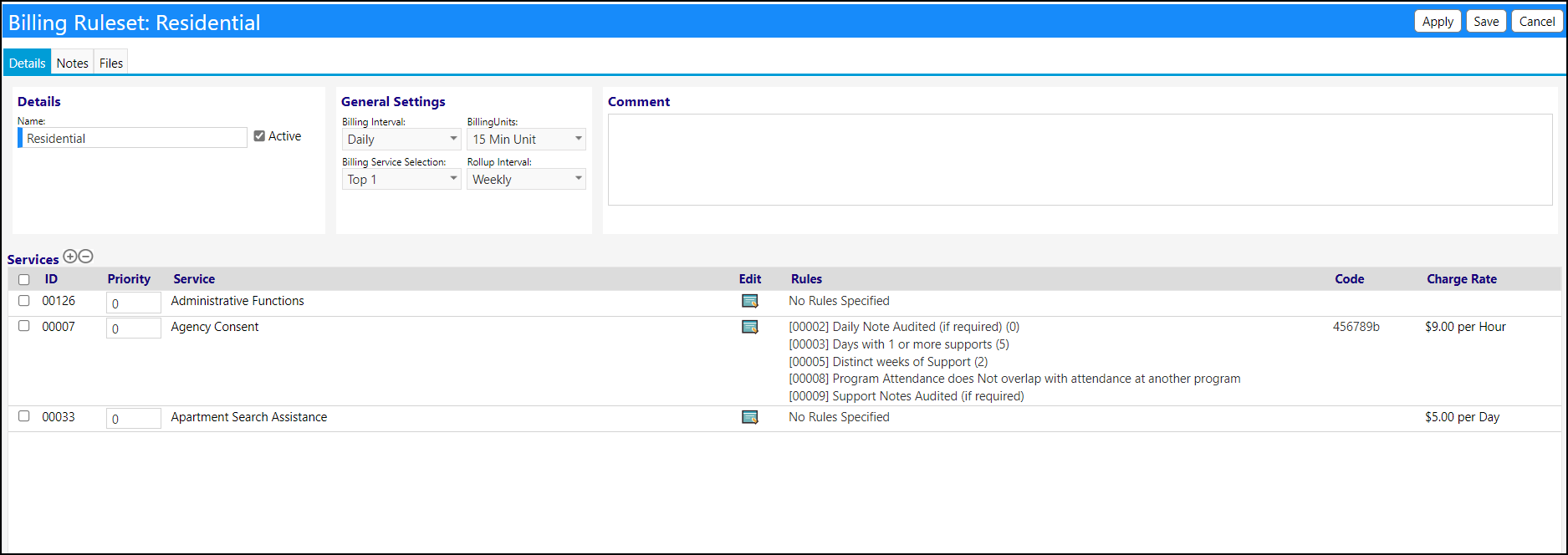
Task: Save the billing ruleset
Action: tap(1486, 22)
